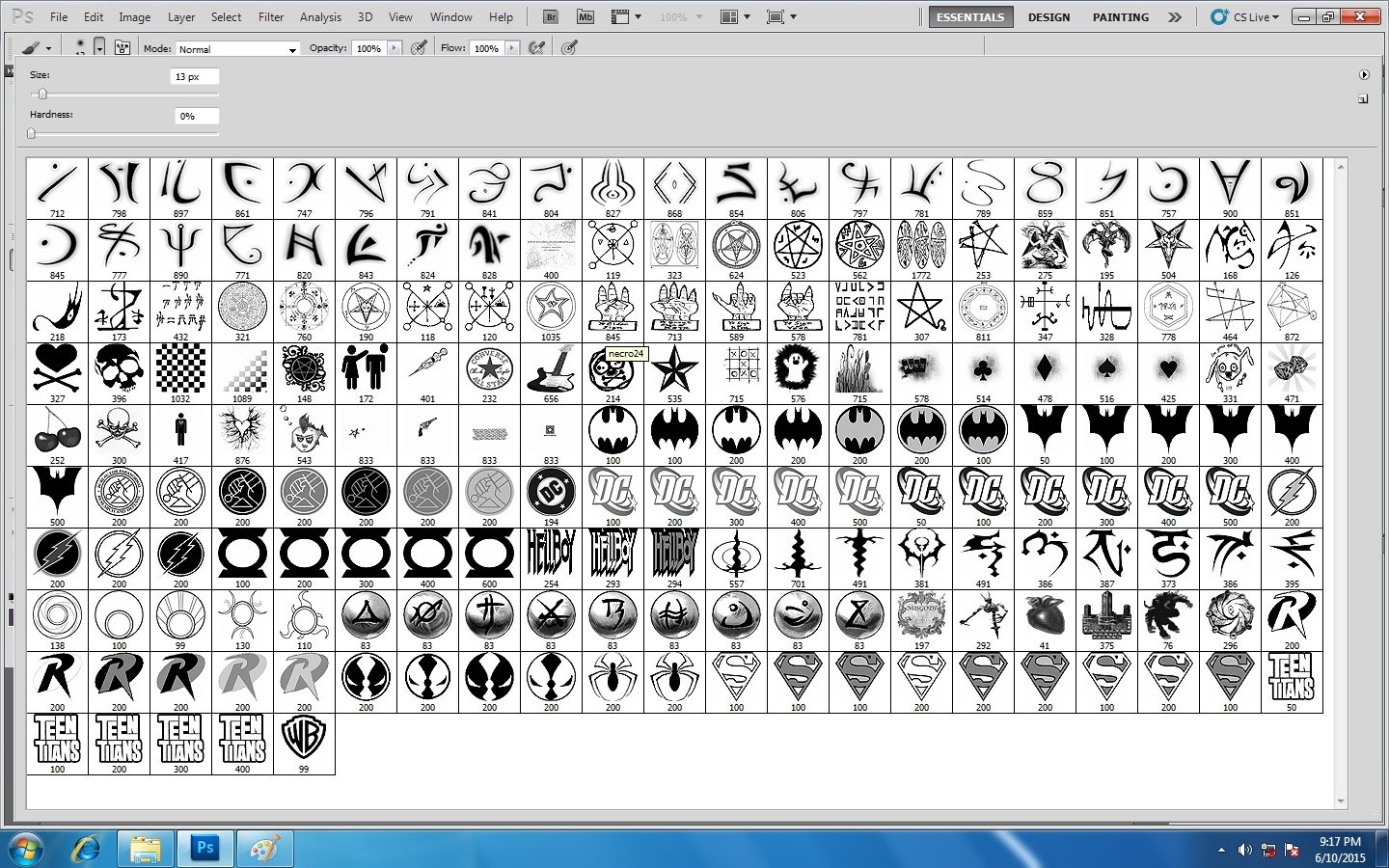Image resolution: width=1389 pixels, height=868 pixels.
Task: Open the Image menu
Action: pyautogui.click(x=134, y=16)
